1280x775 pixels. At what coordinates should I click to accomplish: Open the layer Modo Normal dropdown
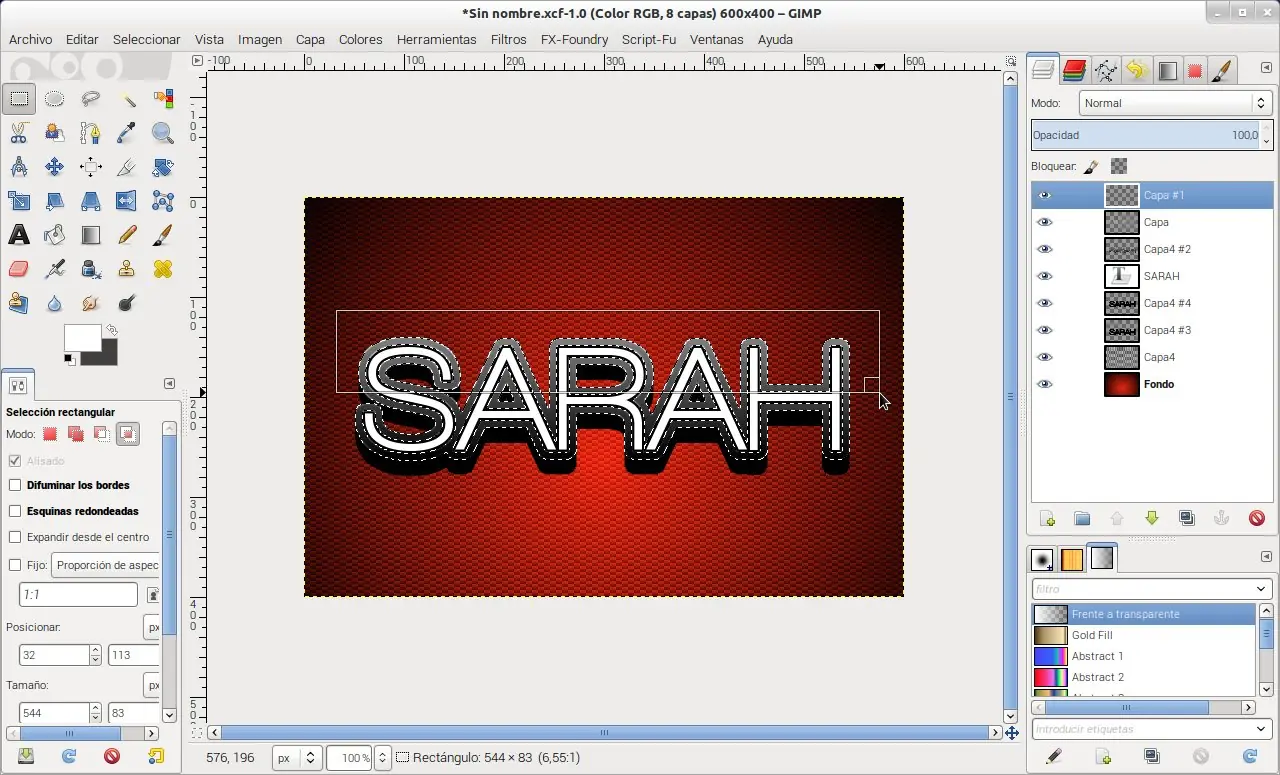tap(1176, 103)
